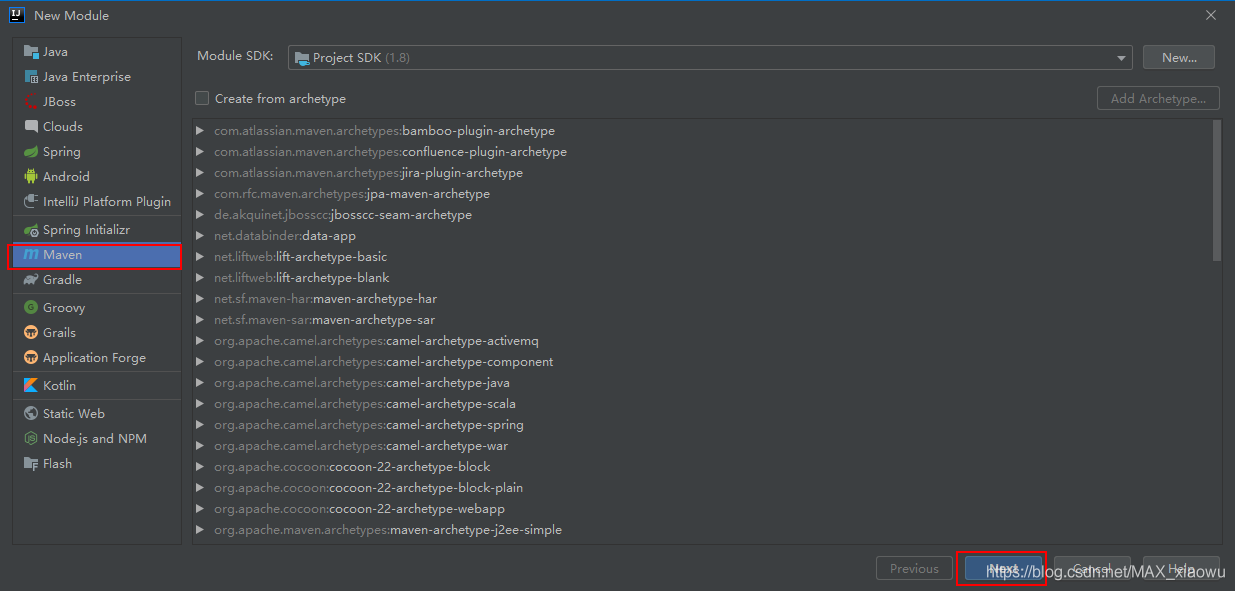Click the IntelliJ logo in title bar
This screenshot has width=1235, height=591.
(17, 15)
